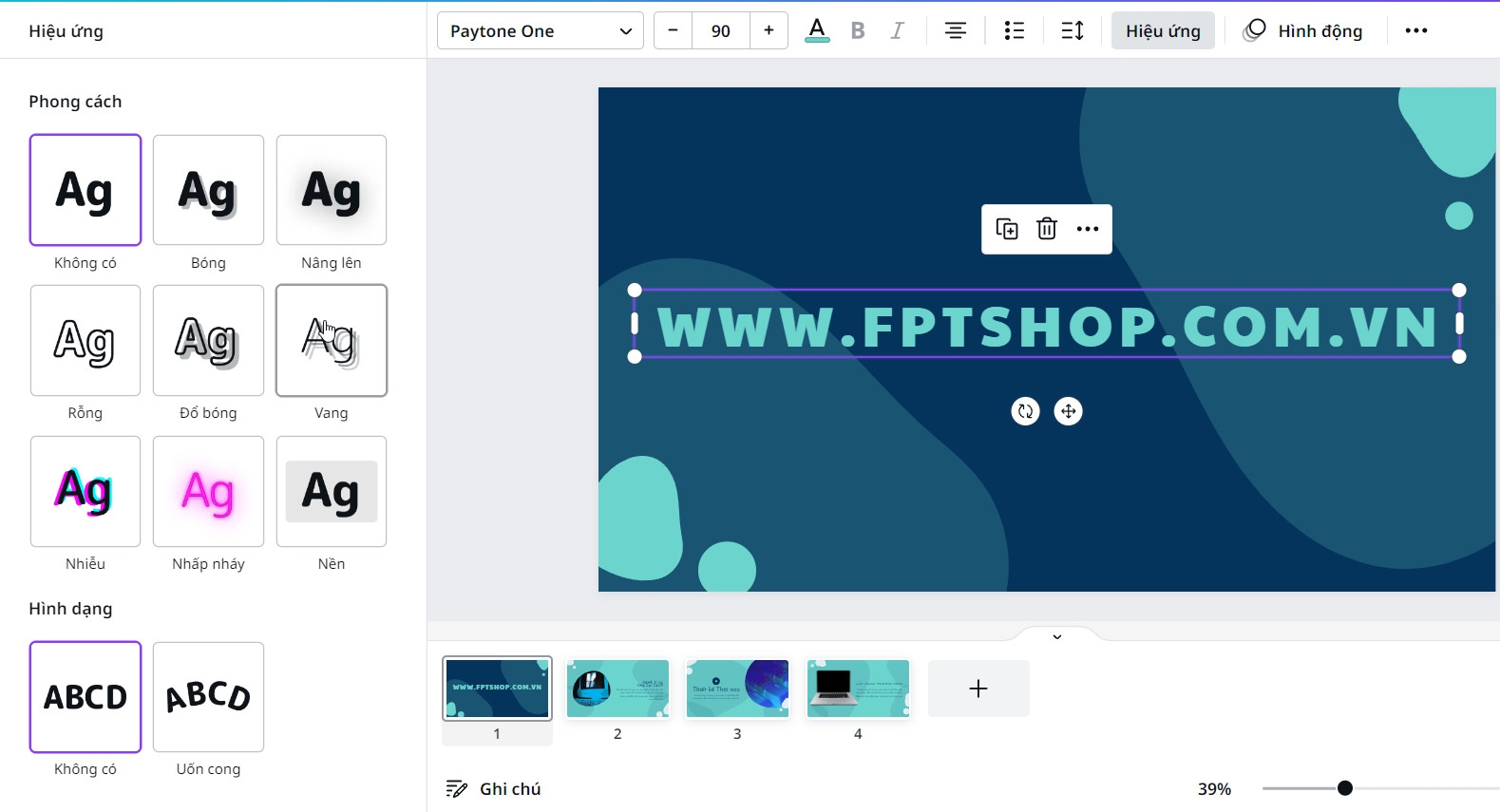Click the Hình dạng section heading
The height and width of the screenshot is (812, 1500).
click(70, 609)
